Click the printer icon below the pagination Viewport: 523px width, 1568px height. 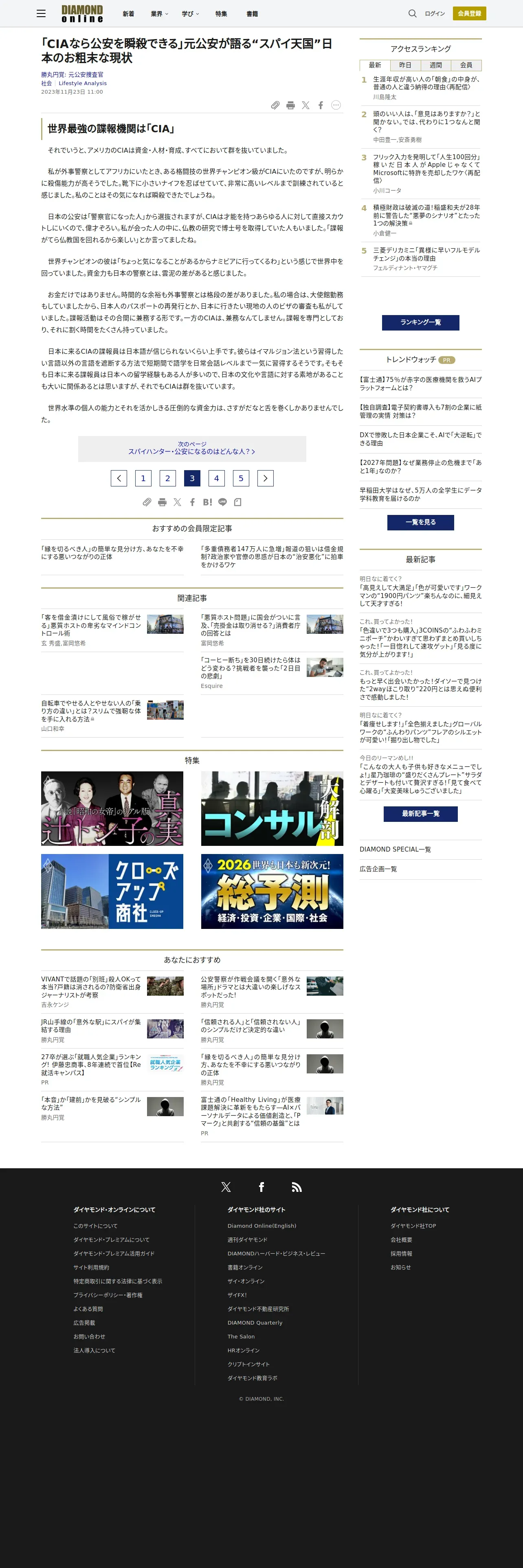(162, 502)
